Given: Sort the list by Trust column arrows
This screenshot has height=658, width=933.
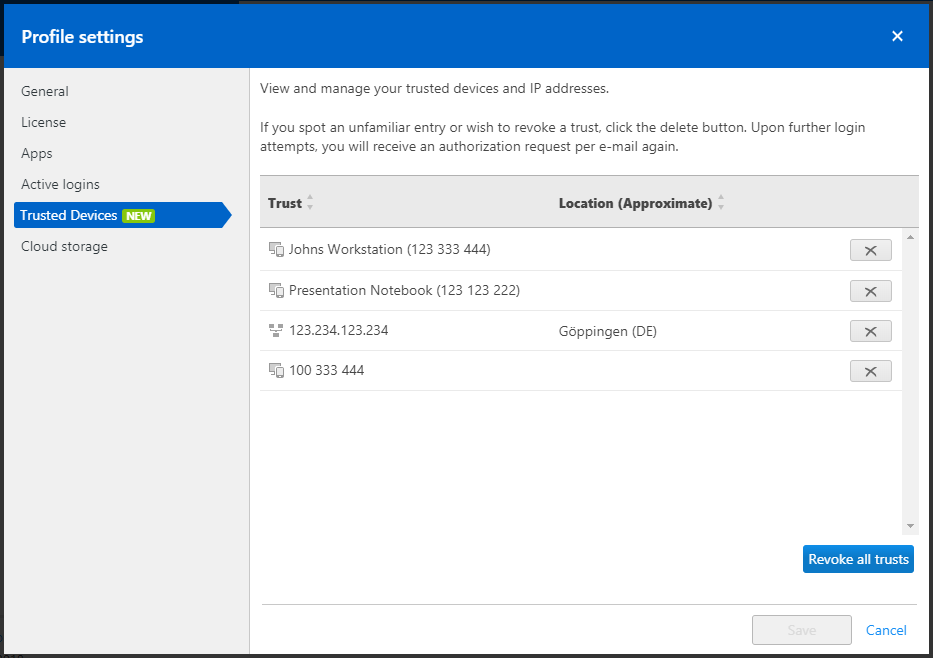Looking at the screenshot, I should coord(310,203).
